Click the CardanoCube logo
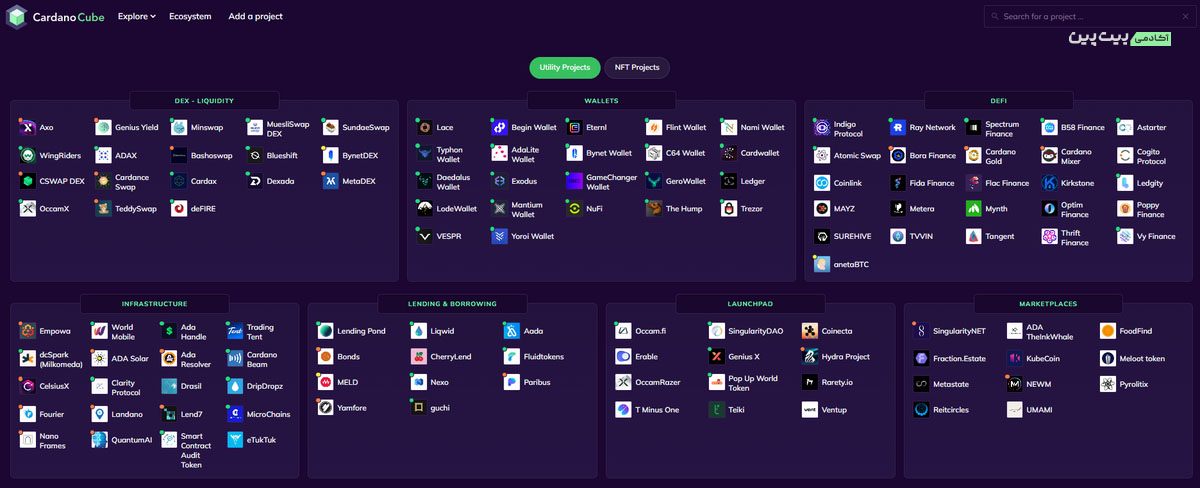Image resolution: width=1200 pixels, height=488 pixels. pyautogui.click(x=55, y=17)
